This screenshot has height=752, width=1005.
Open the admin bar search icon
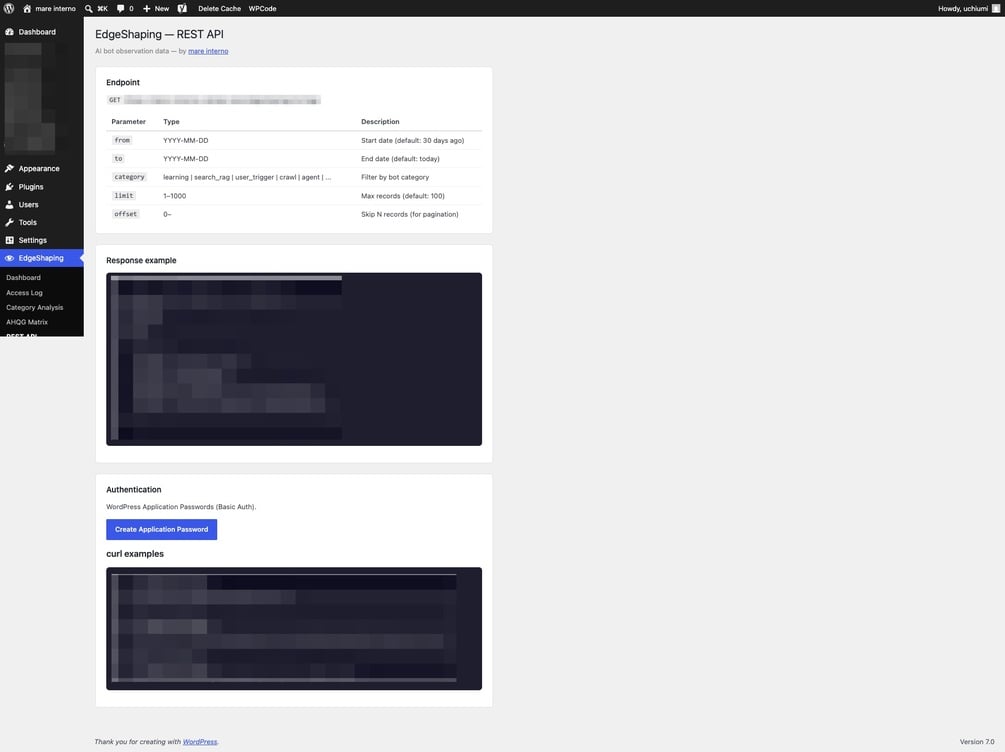tap(88, 8)
